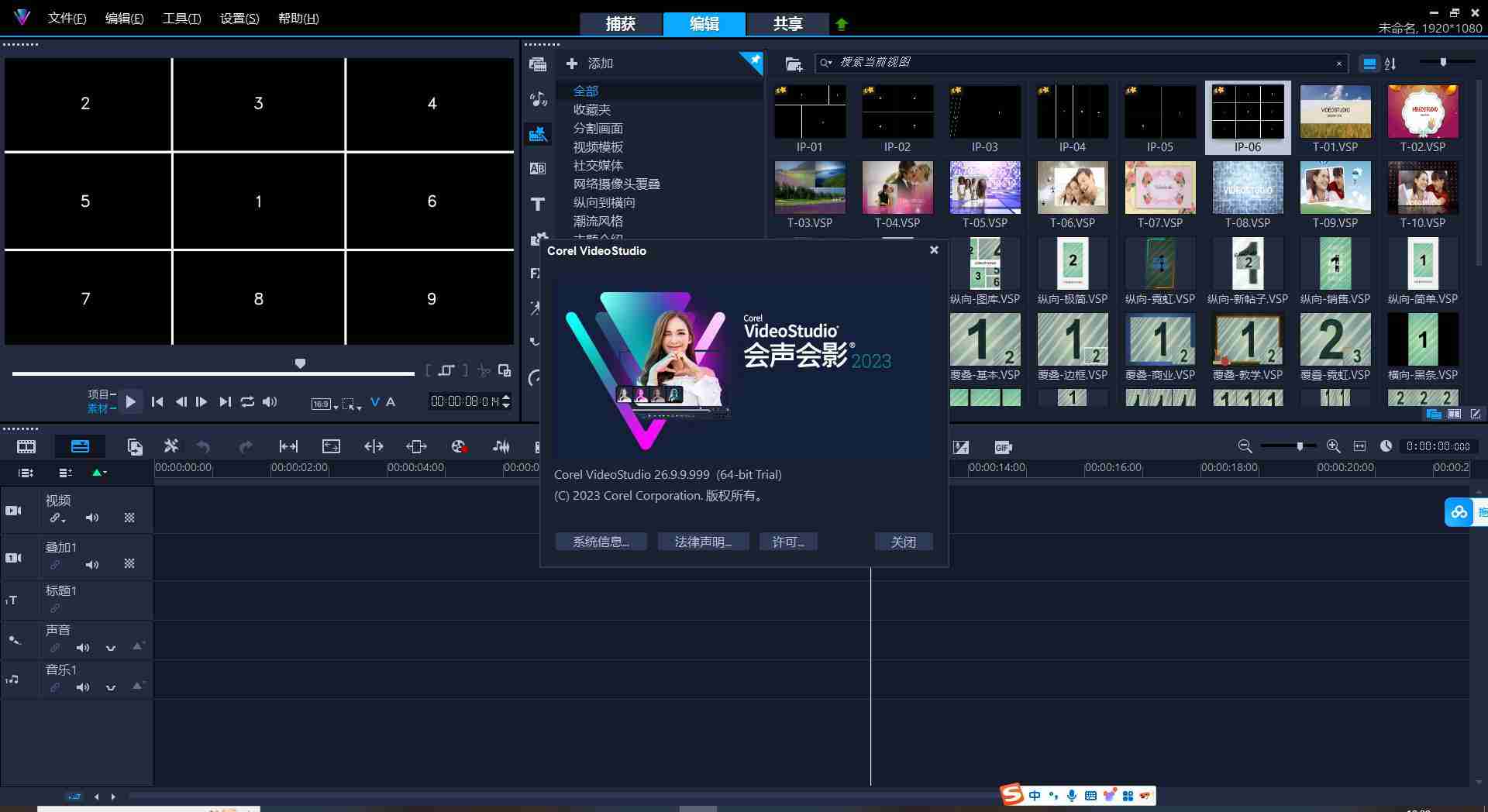Select the audio/music panel icon

click(537, 98)
